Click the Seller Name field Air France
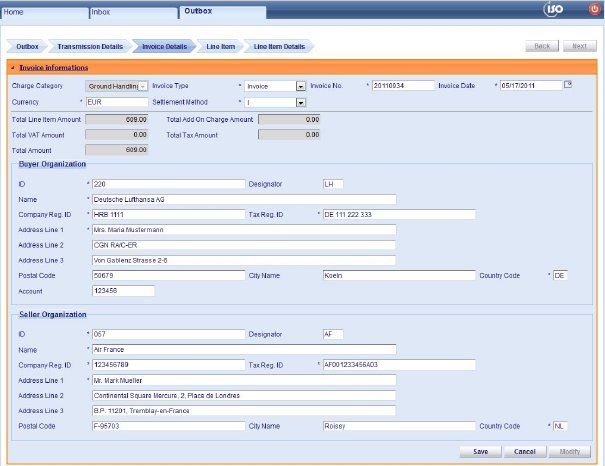Viewport: 605px width, 466px height. point(244,350)
